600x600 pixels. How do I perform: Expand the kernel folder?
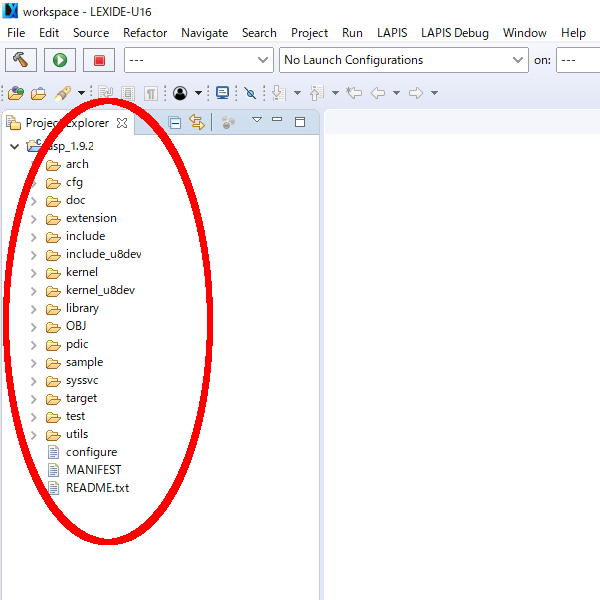pyautogui.click(x=34, y=273)
